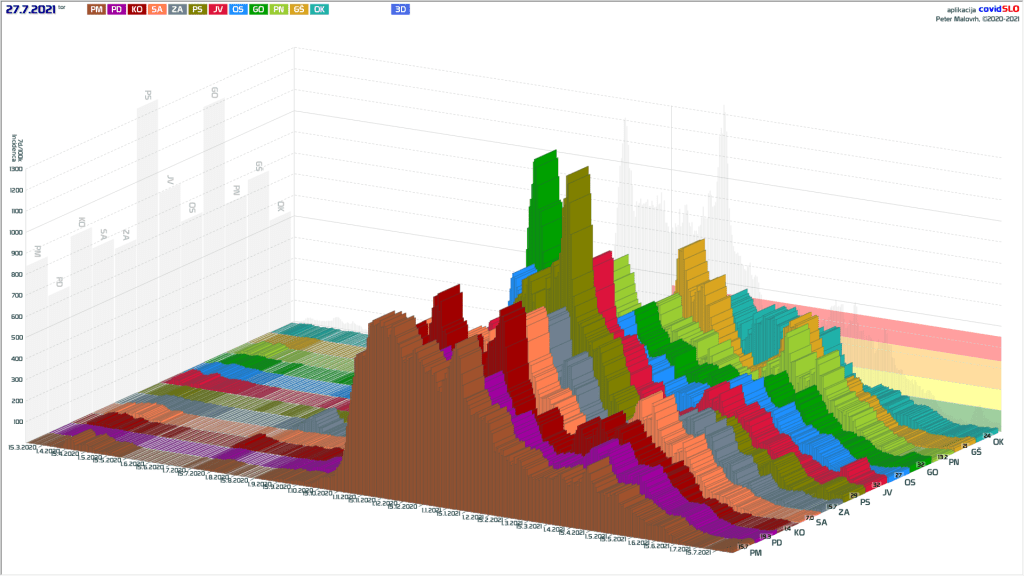Open the covidSLO application link
The width and height of the screenshot is (1024, 576).
[996, 9]
